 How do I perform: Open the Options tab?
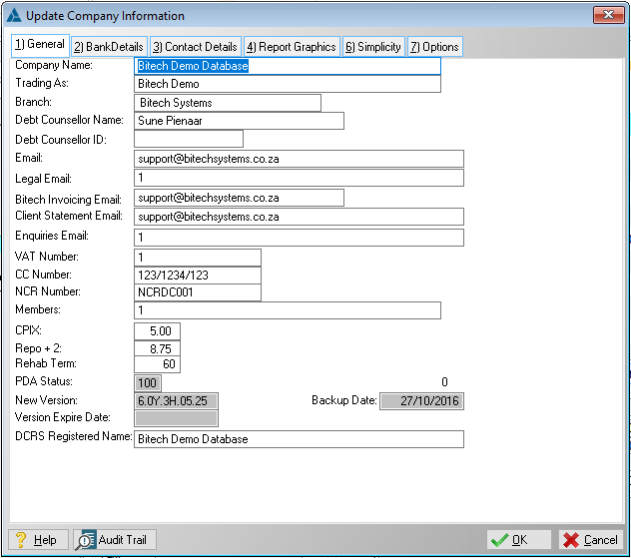[434, 47]
